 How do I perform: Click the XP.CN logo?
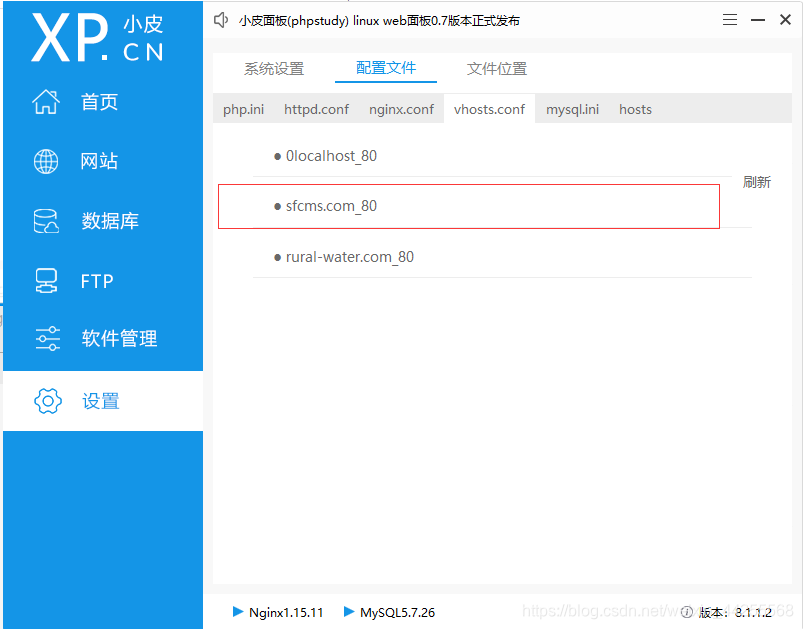click(97, 37)
